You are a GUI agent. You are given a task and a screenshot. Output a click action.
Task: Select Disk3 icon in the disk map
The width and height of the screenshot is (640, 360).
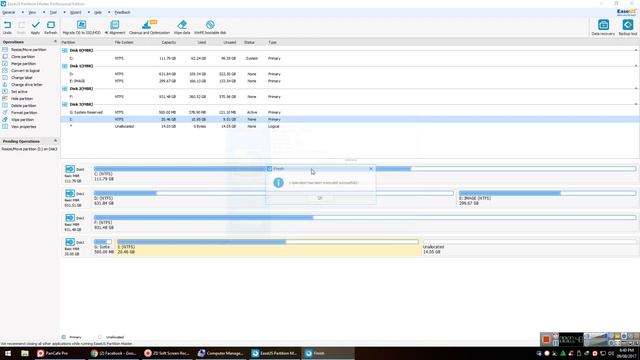pyautogui.click(x=70, y=242)
